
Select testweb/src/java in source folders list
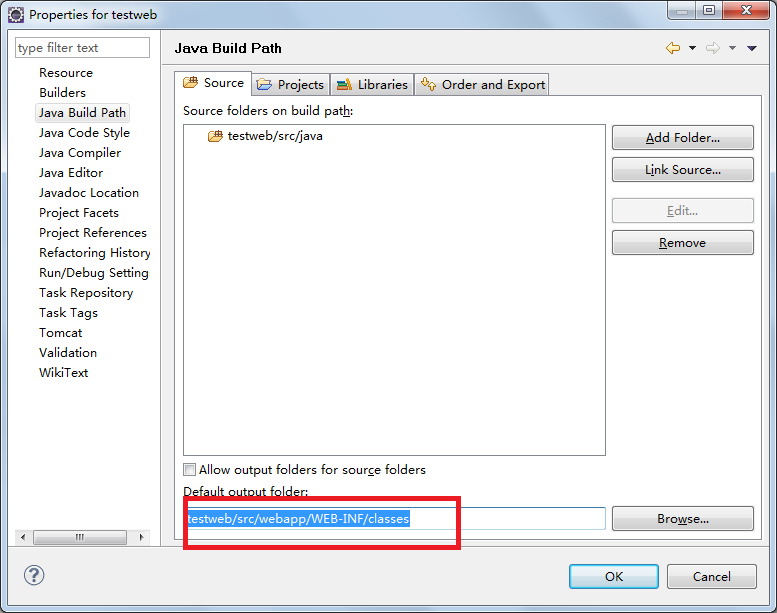[275, 136]
